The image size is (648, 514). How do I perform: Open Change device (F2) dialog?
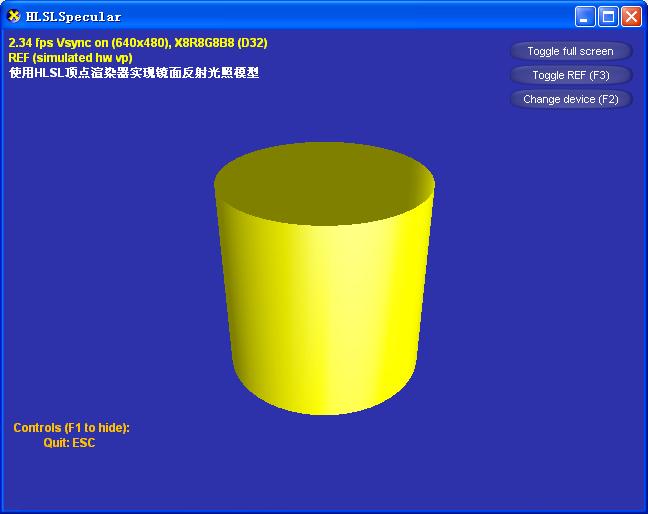pos(571,99)
